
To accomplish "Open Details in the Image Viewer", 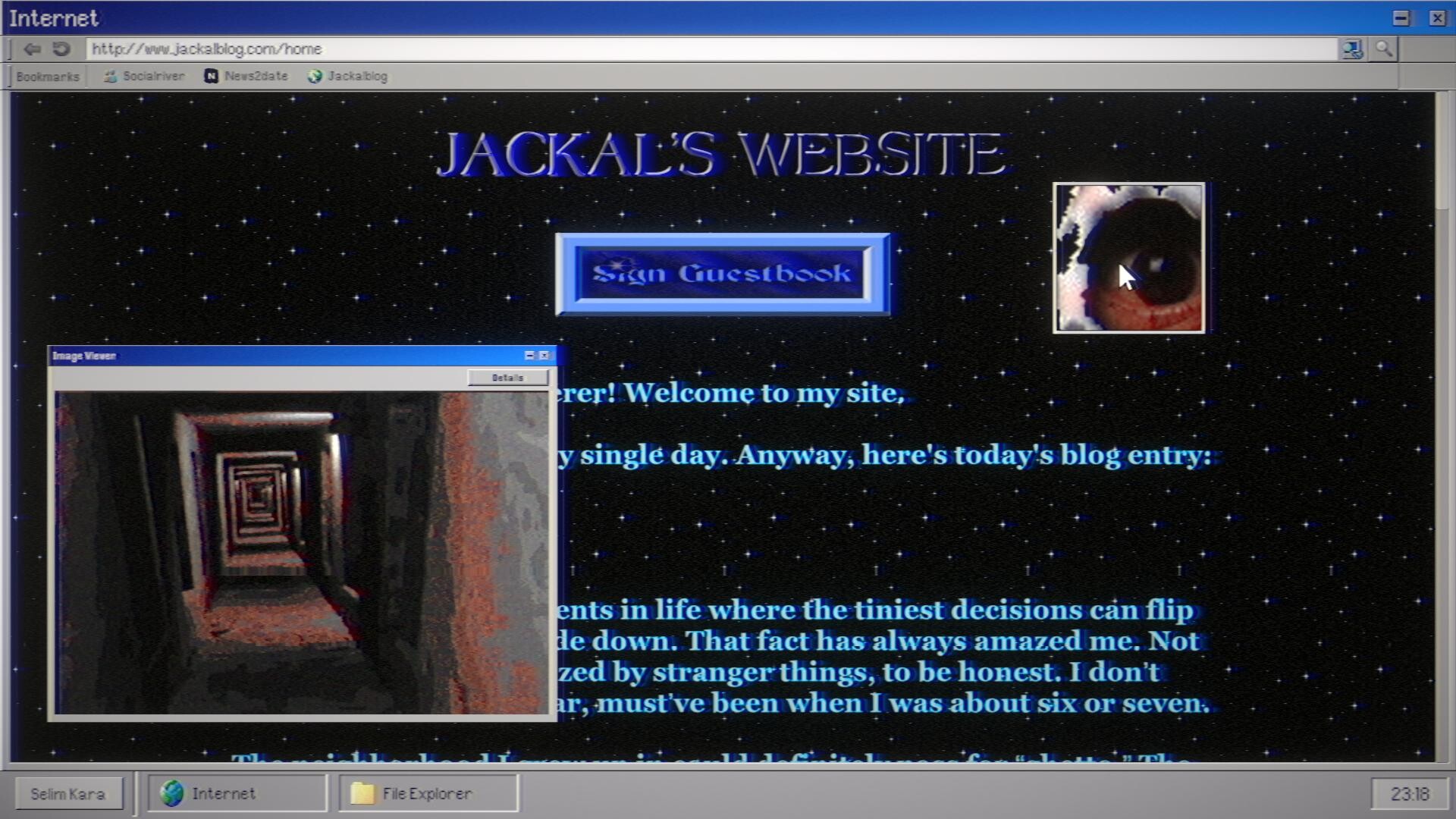I will [508, 378].
